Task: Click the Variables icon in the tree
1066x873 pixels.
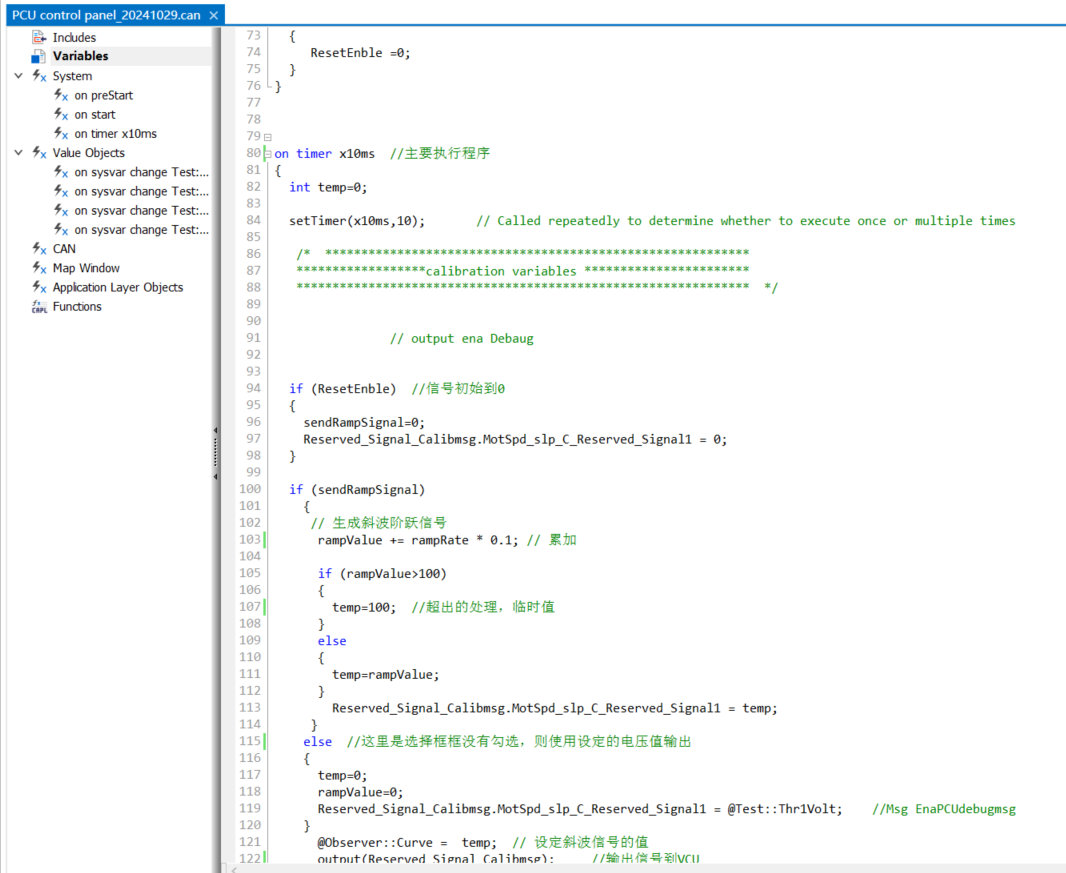Action: (x=39, y=57)
